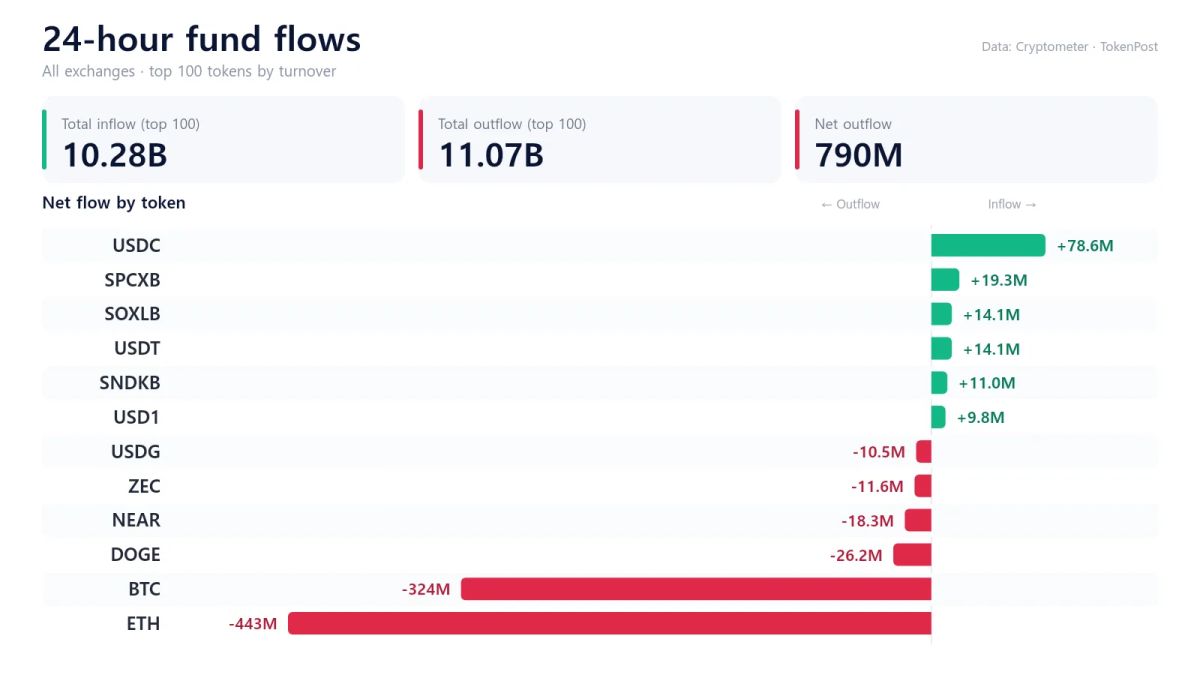The width and height of the screenshot is (1200, 675).
Task: Click the red USDG outflow bar
Action: (x=924, y=452)
